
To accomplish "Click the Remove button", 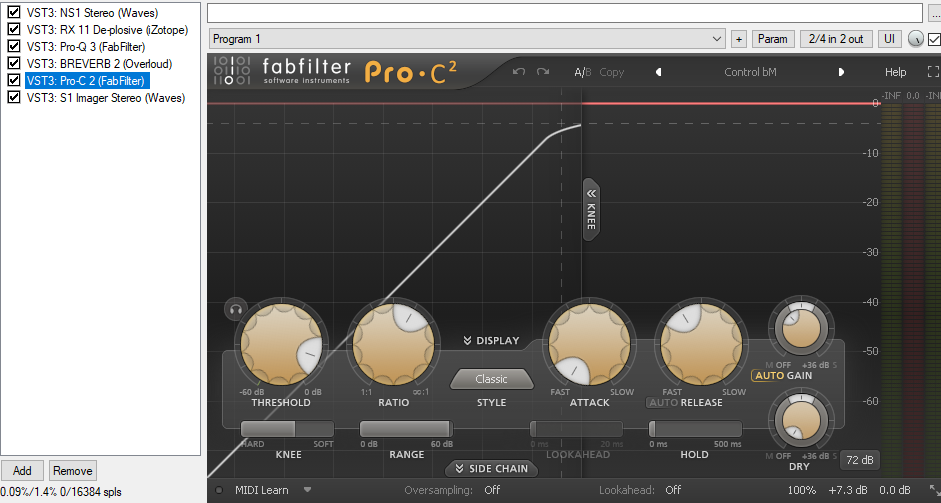I will click(72, 471).
